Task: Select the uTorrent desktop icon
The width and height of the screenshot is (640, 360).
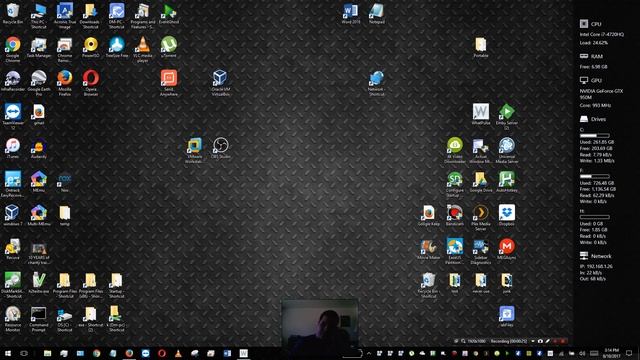Action: pos(169,47)
